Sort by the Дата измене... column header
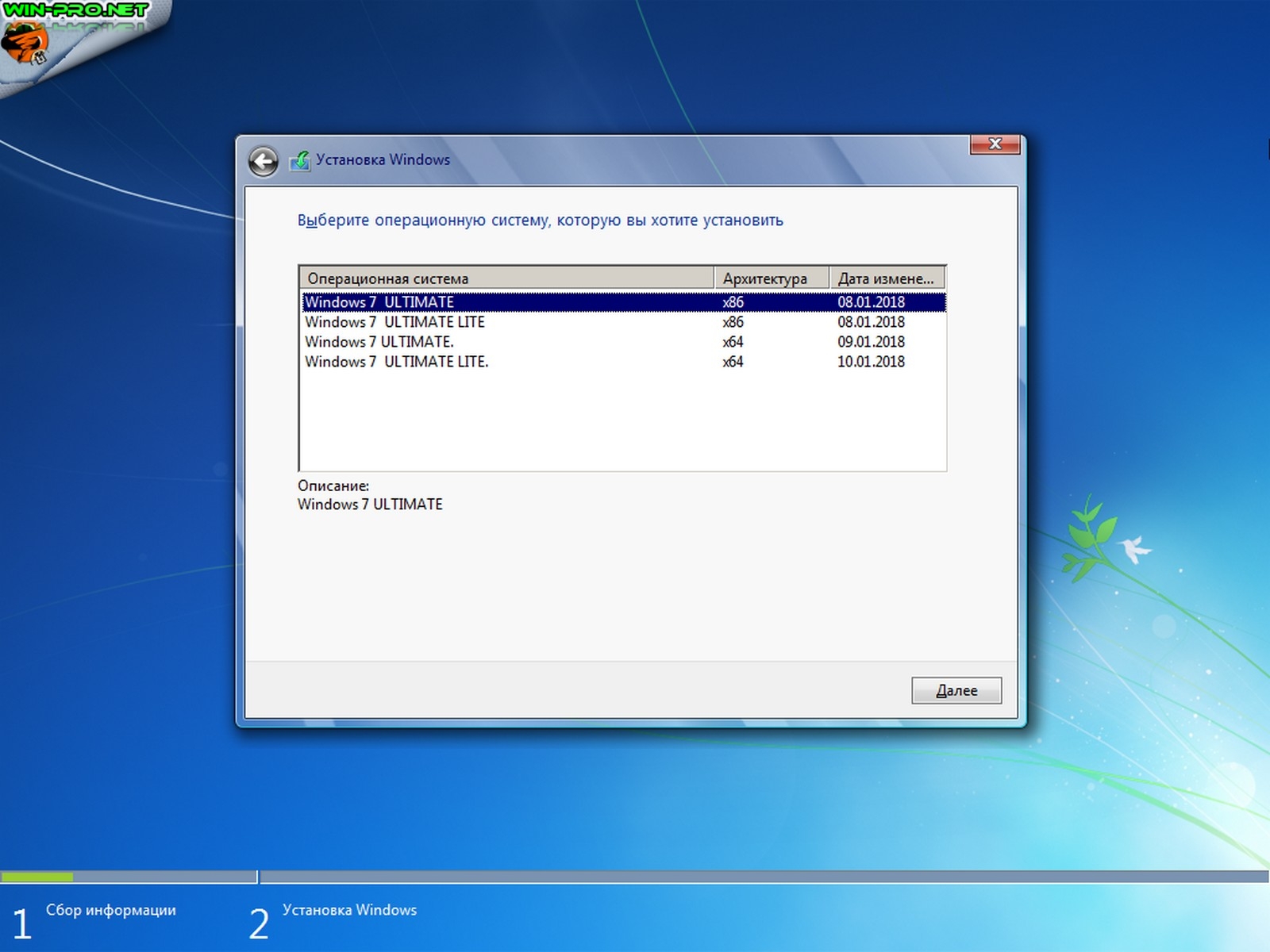The height and width of the screenshot is (952, 1270). coord(887,278)
